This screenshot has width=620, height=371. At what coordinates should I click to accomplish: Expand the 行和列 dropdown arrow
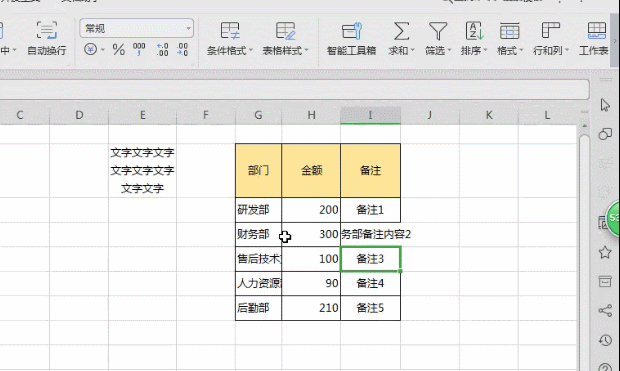(x=567, y=50)
